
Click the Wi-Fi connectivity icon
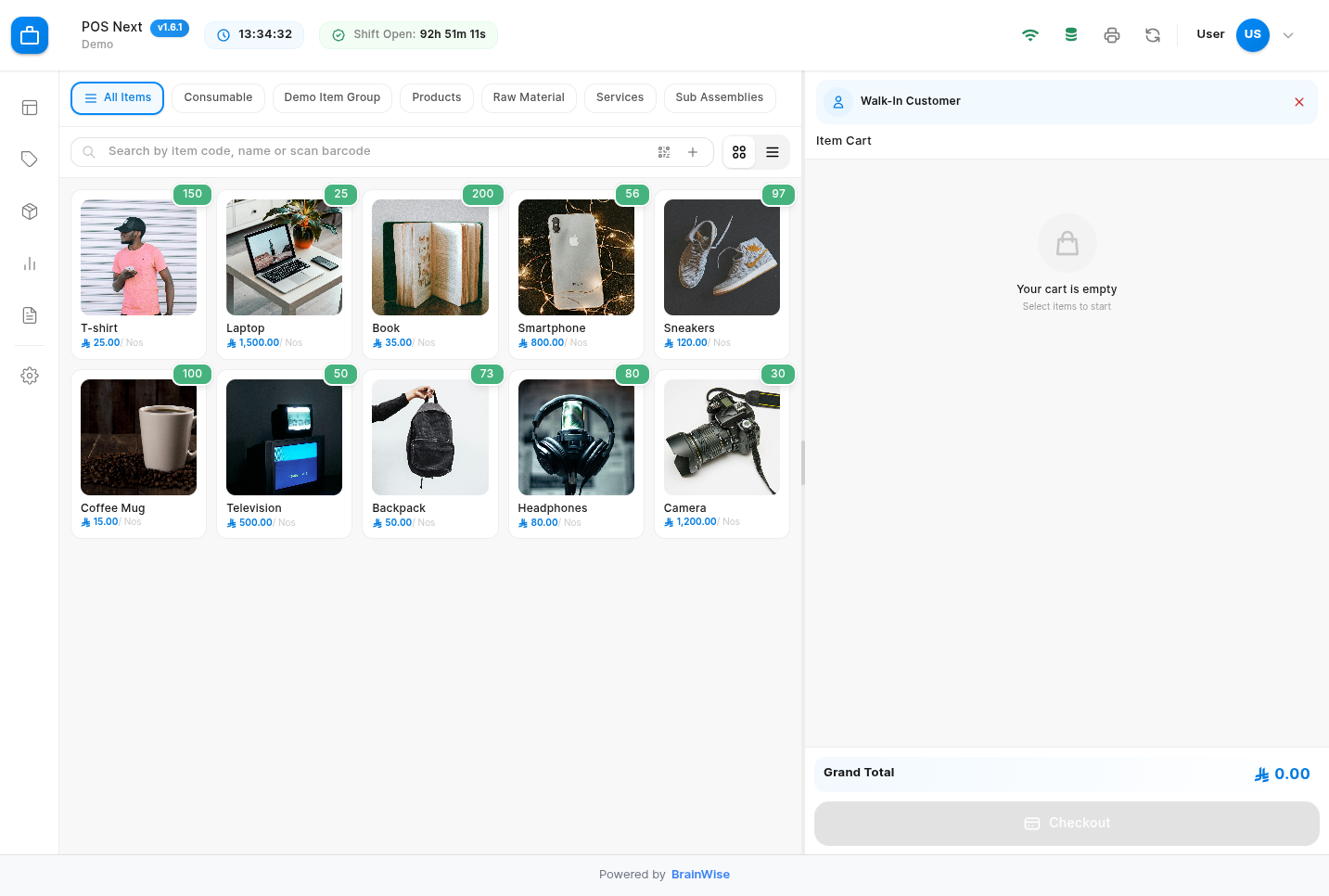(1029, 35)
